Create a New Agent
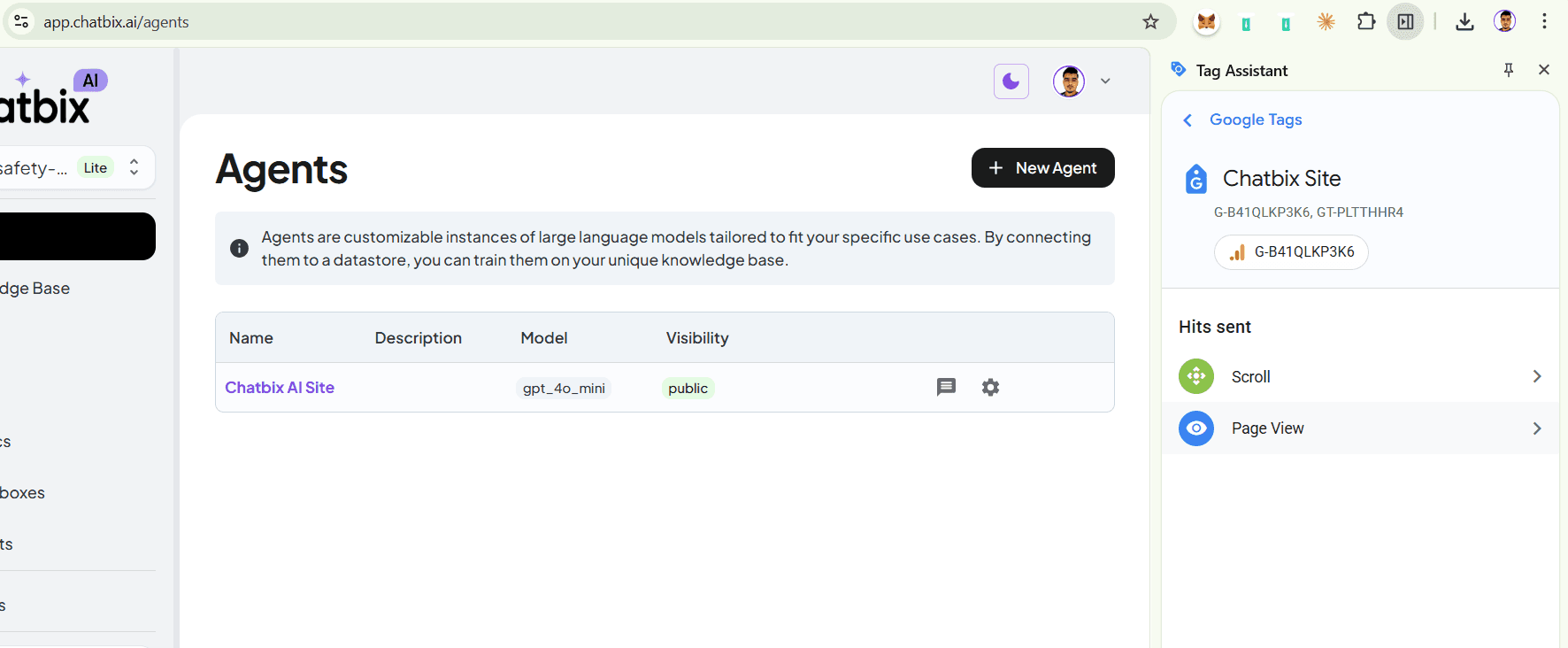The width and height of the screenshot is (1568, 648). [1042, 168]
